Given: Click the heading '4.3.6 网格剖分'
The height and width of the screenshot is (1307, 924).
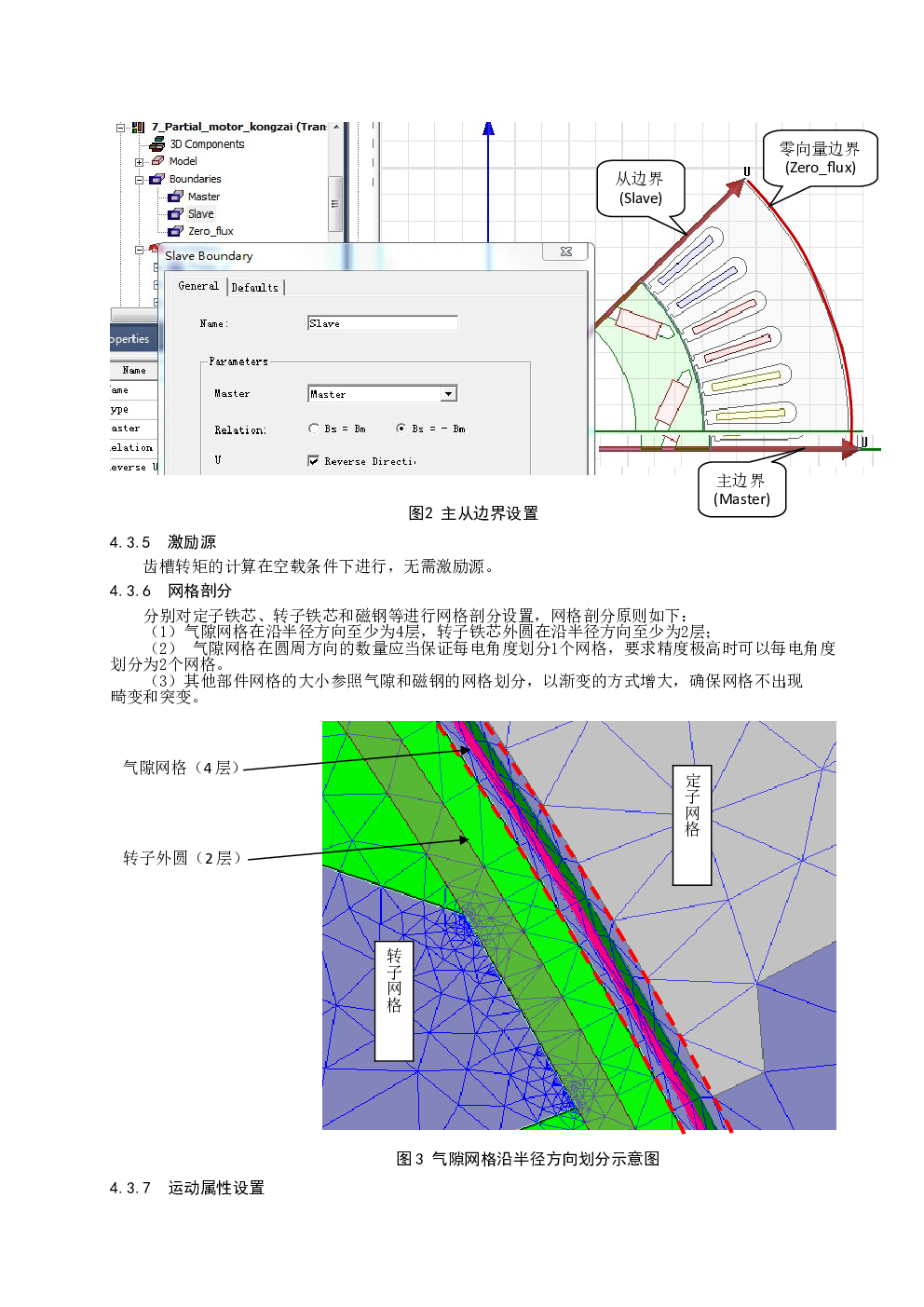Looking at the screenshot, I should (x=170, y=591).
